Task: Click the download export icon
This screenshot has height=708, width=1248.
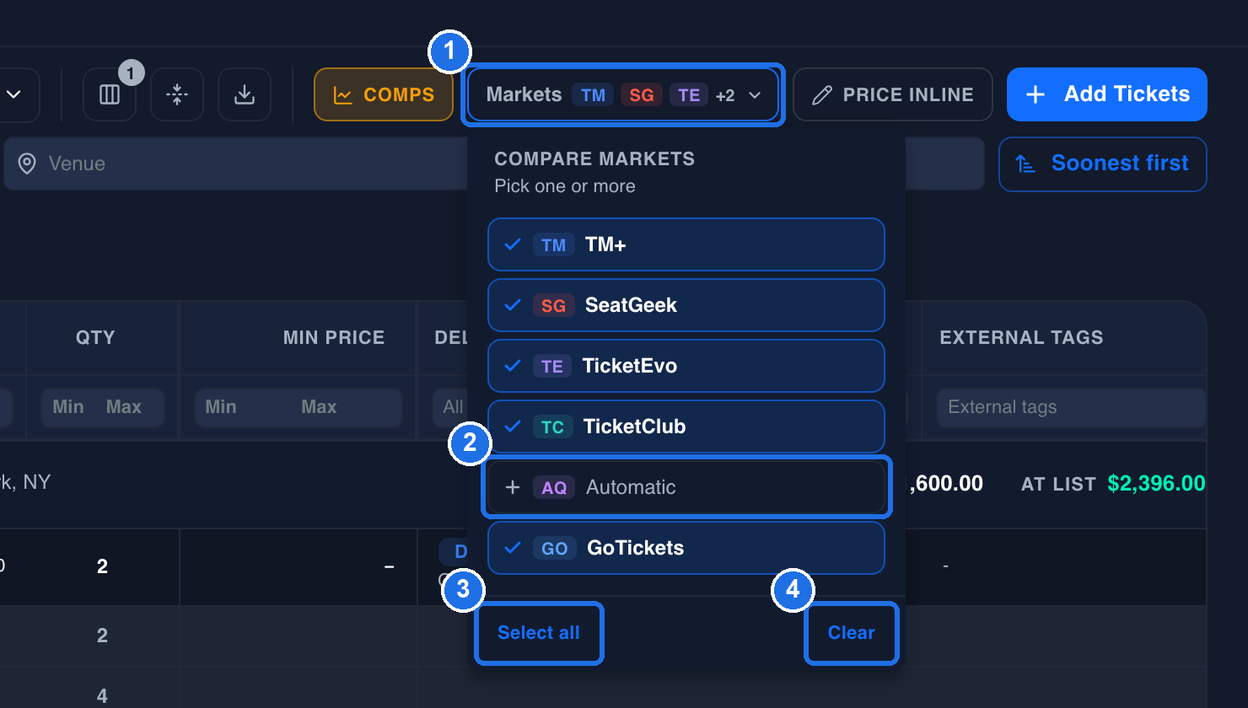Action: [x=244, y=95]
